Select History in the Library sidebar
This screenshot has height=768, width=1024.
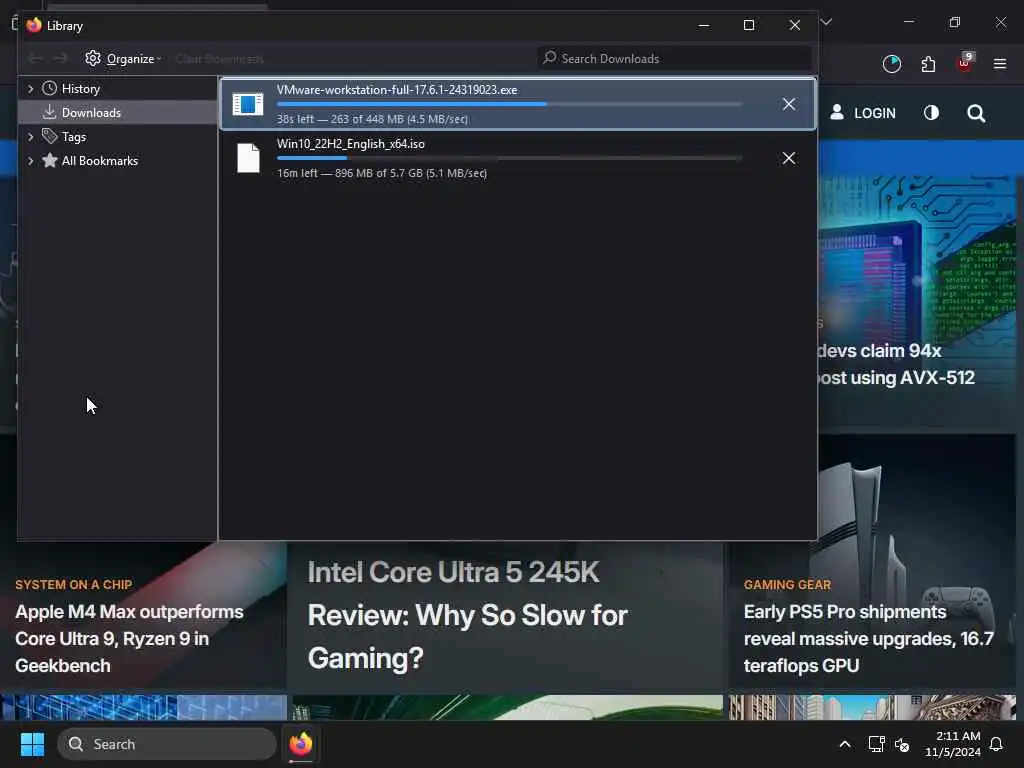click(x=80, y=89)
